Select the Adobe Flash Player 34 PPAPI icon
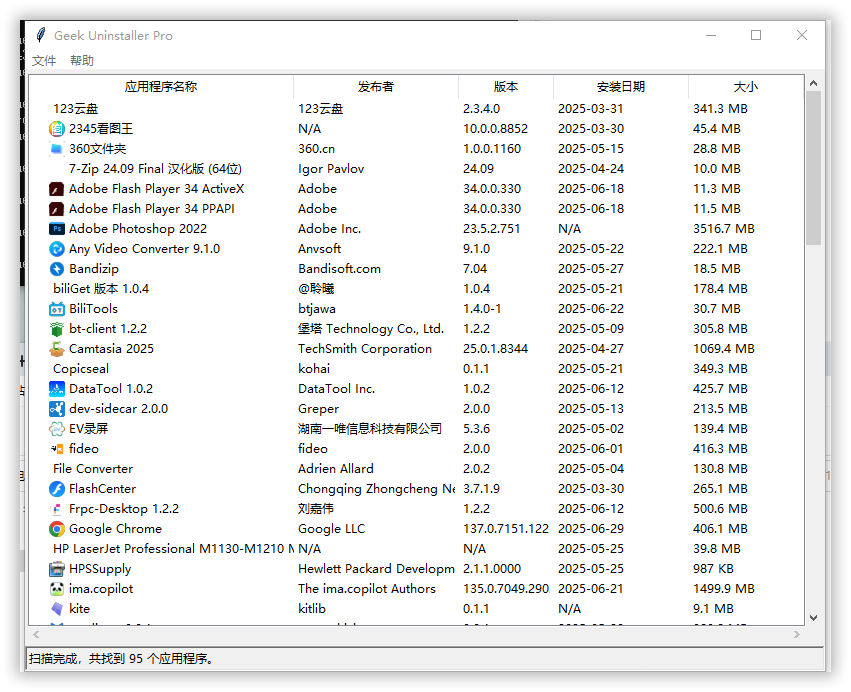 click(56, 209)
